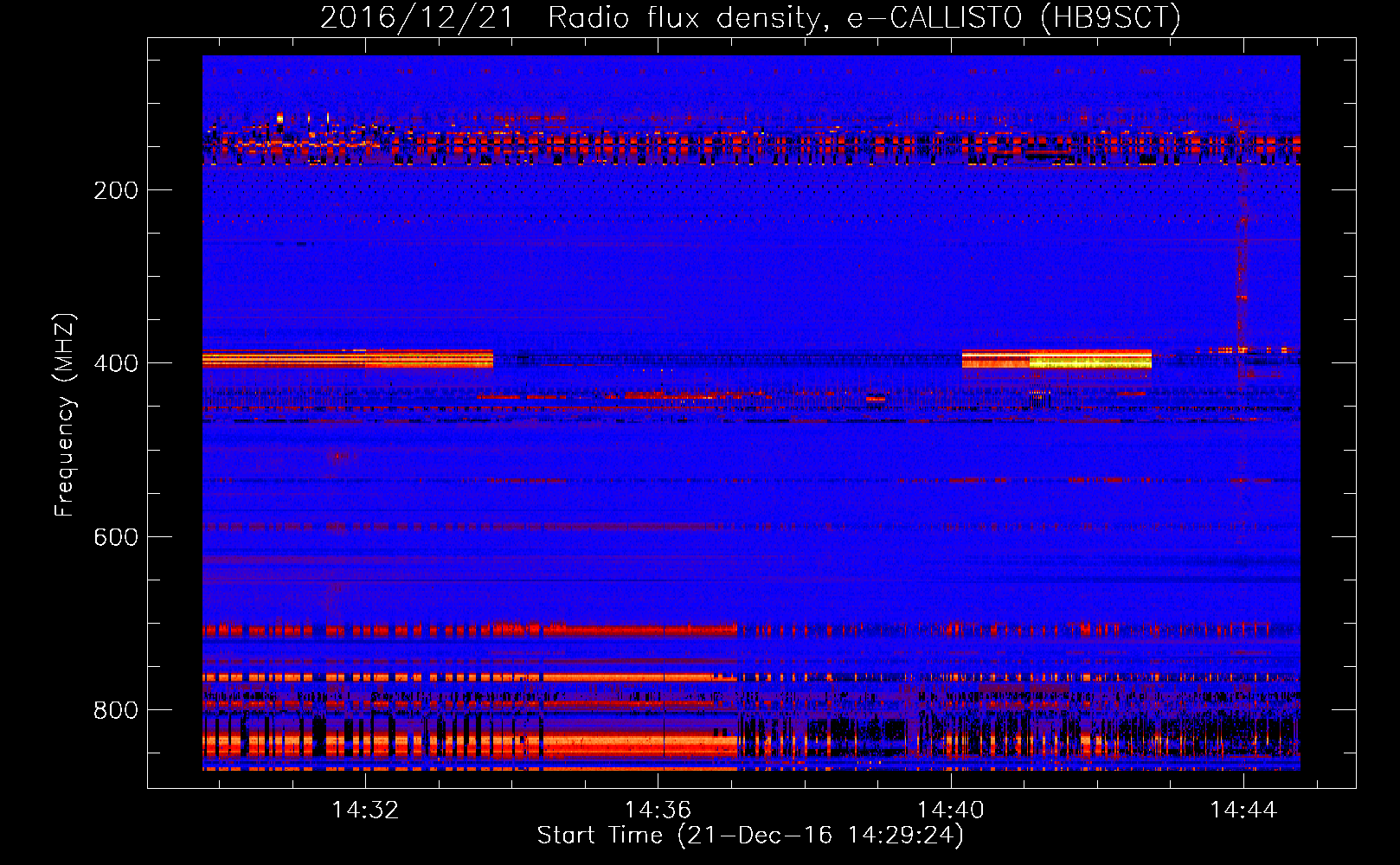
Task: Click the "Start Time (21-Dec-16 14:29:24)" label
Action: (x=750, y=836)
